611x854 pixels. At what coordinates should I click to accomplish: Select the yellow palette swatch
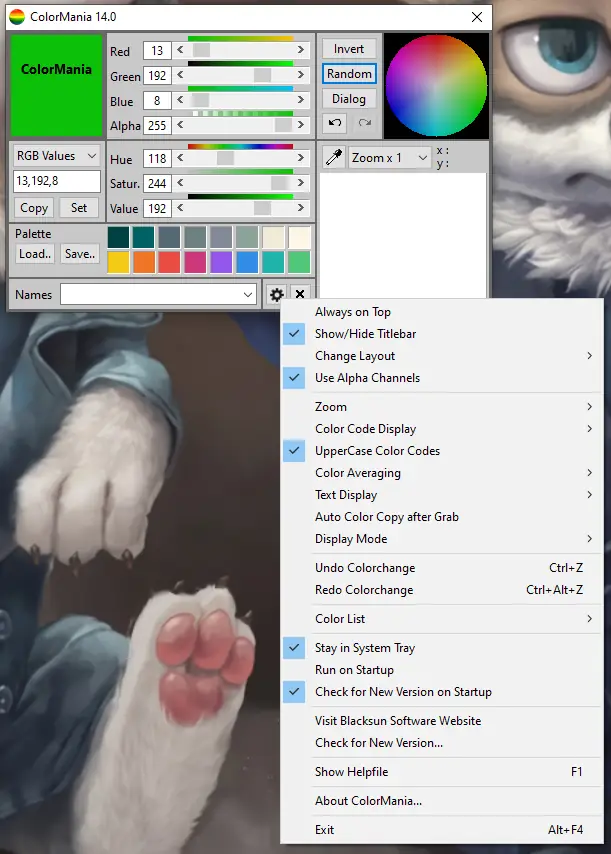(118, 262)
